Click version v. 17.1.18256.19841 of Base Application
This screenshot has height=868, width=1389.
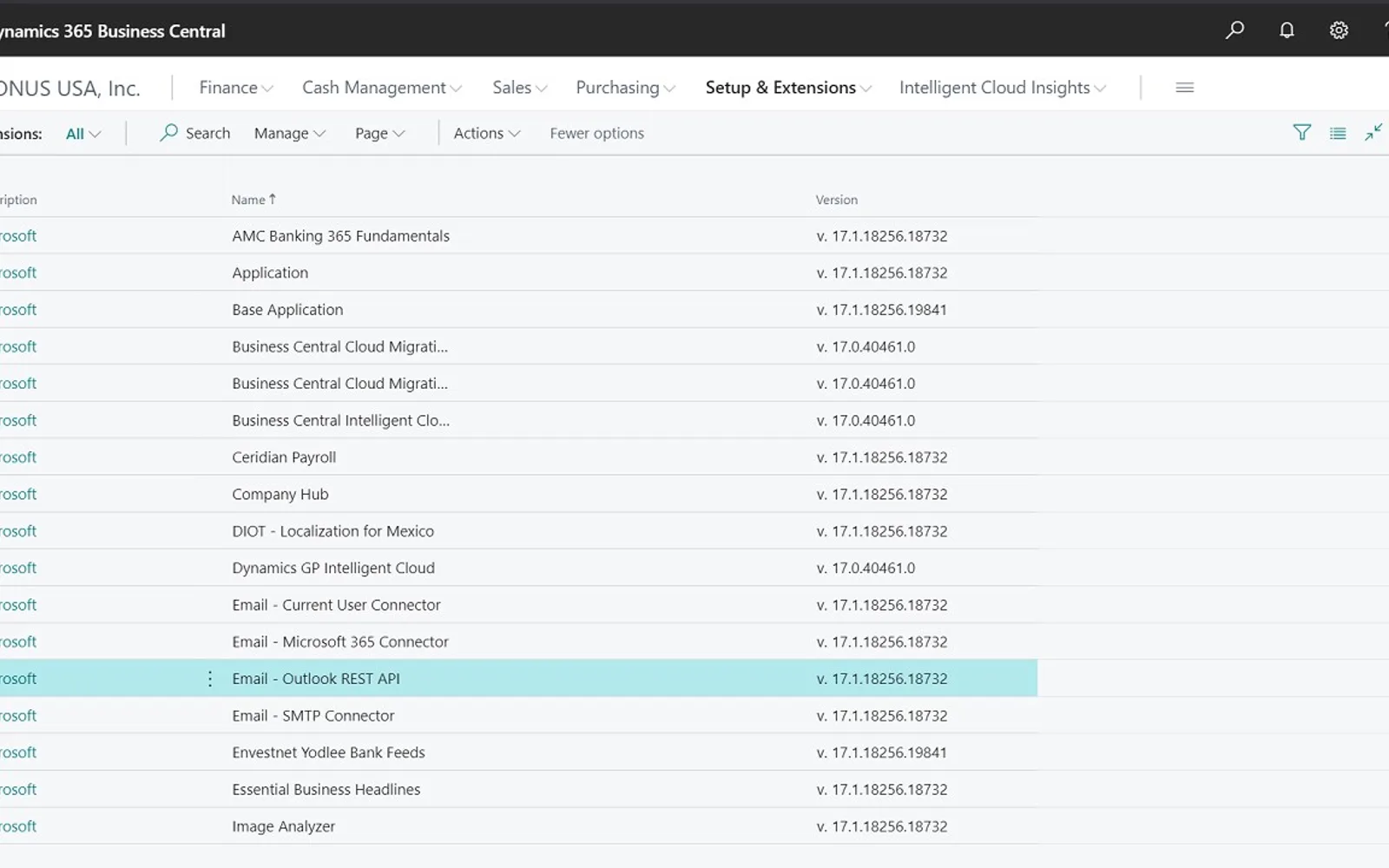coord(881,310)
